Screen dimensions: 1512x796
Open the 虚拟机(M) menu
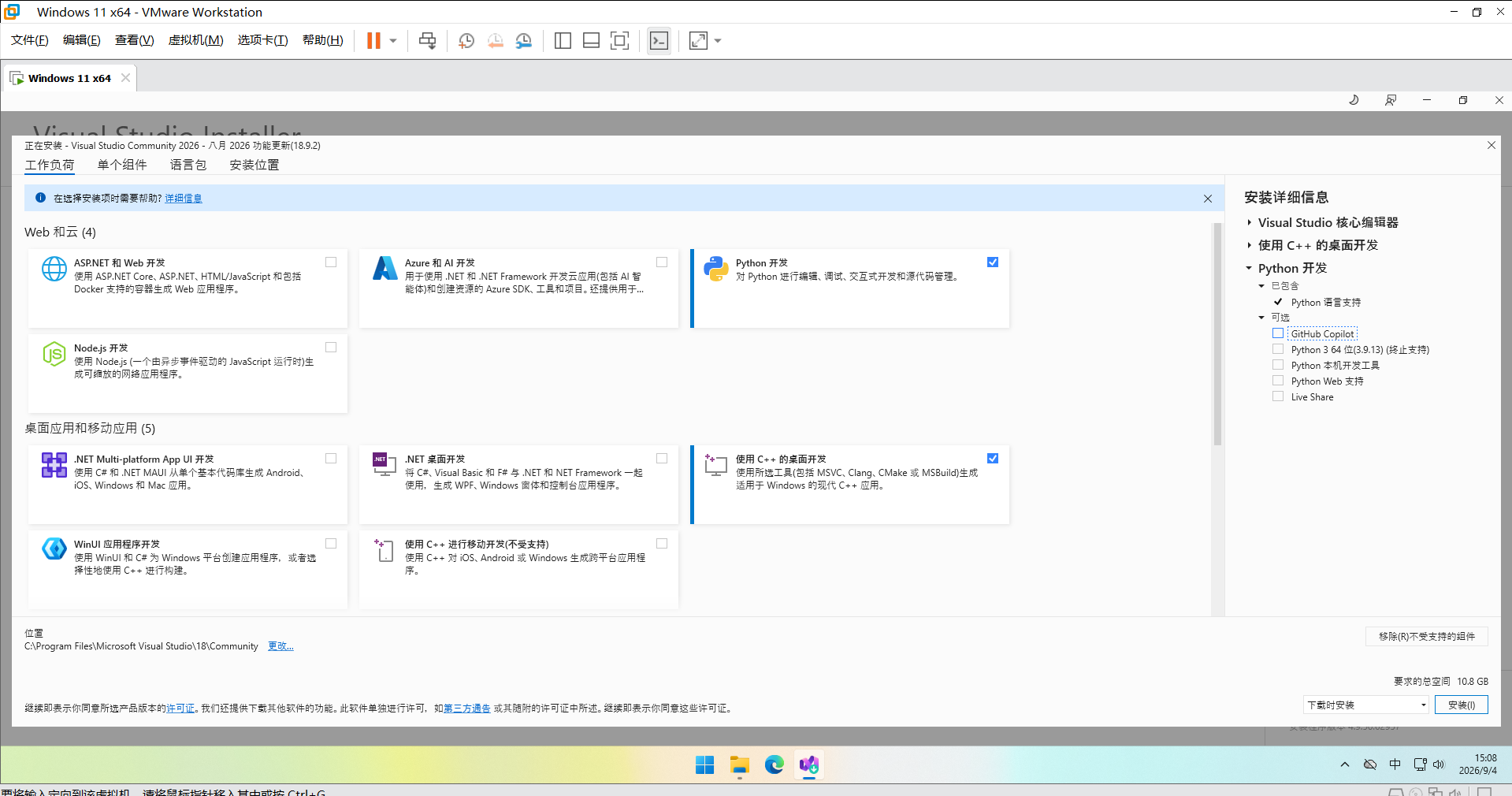[x=196, y=40]
